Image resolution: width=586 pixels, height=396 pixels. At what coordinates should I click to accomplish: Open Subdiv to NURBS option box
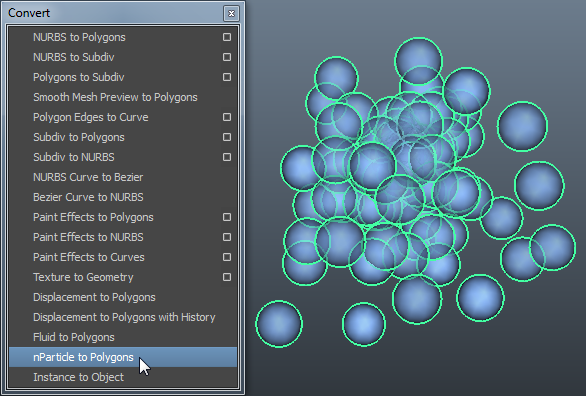tap(226, 157)
